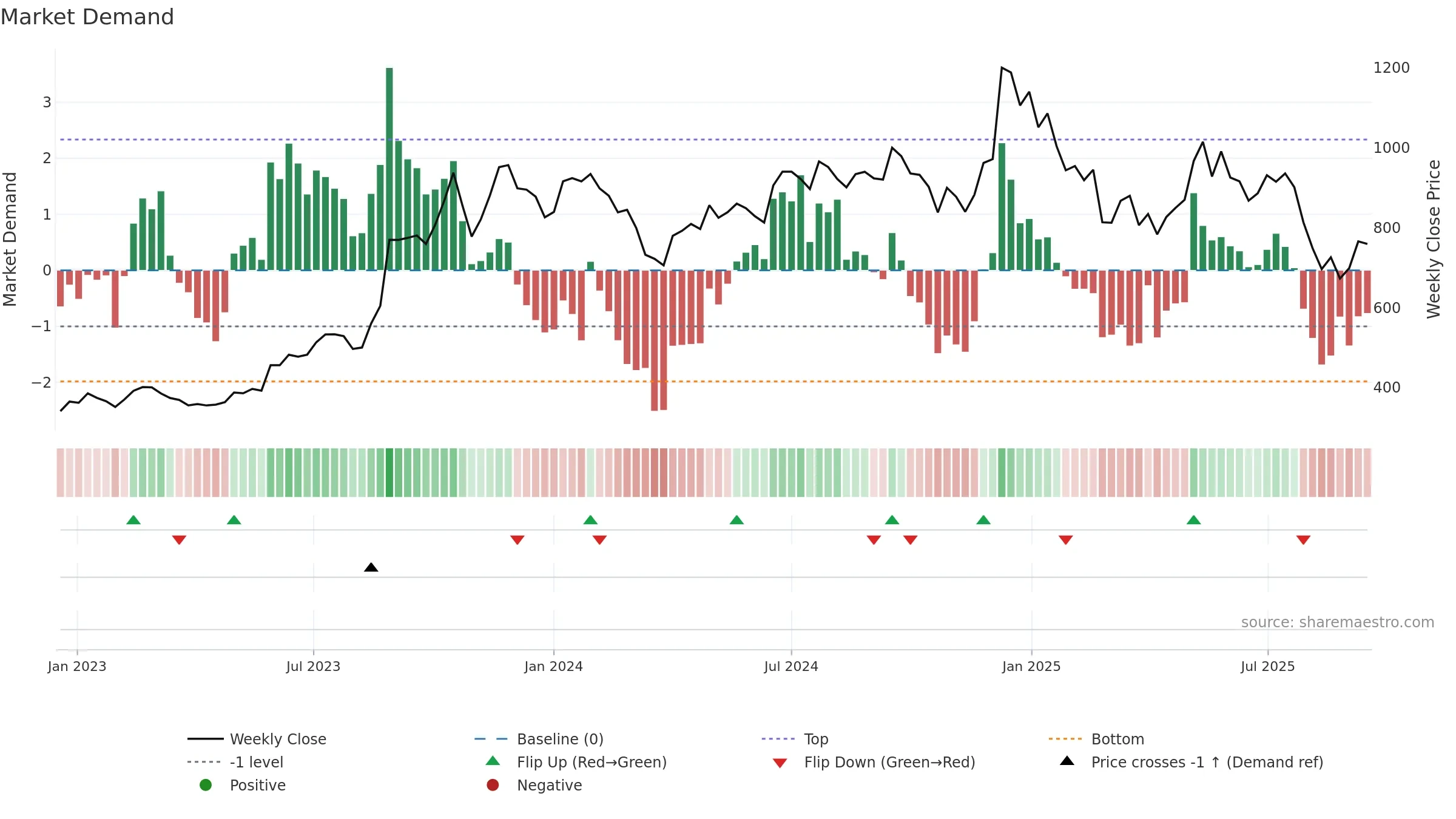Click the black price-cross marker near Aug 2023
This screenshot has height=819, width=1456.
(x=371, y=567)
